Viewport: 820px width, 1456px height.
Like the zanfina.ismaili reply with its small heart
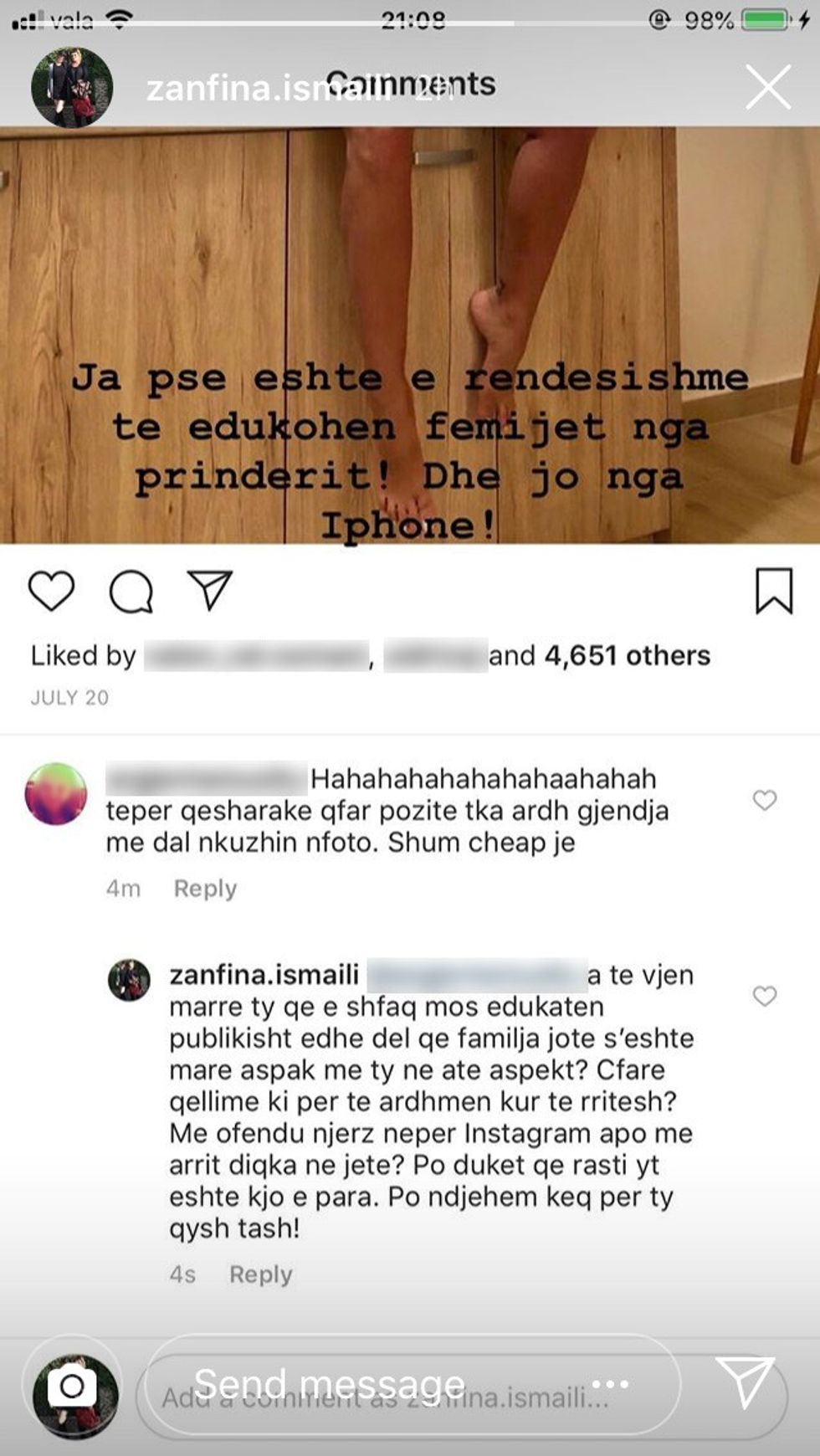pyautogui.click(x=765, y=996)
